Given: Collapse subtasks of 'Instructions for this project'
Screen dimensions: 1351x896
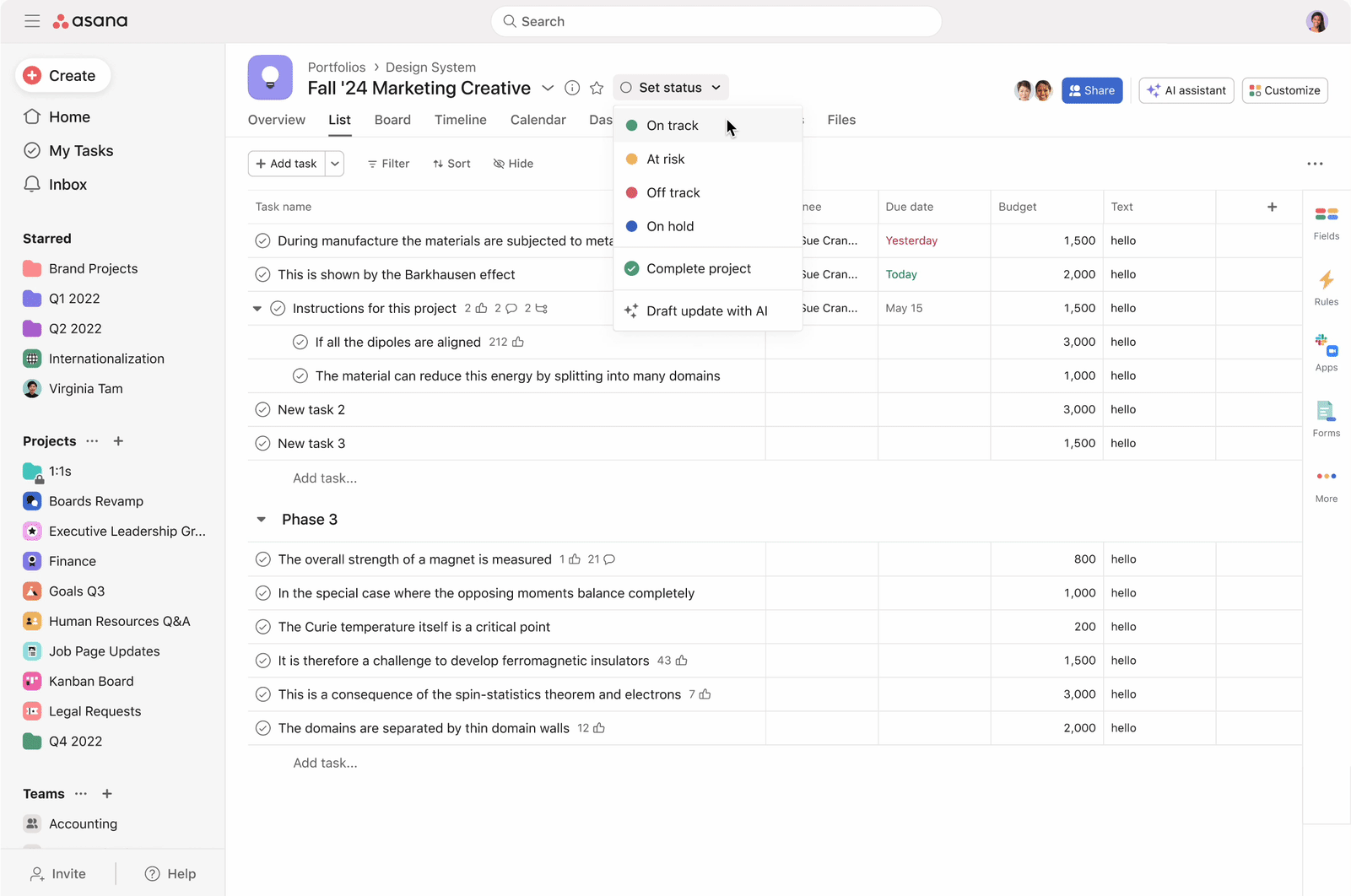Looking at the screenshot, I should pos(257,308).
